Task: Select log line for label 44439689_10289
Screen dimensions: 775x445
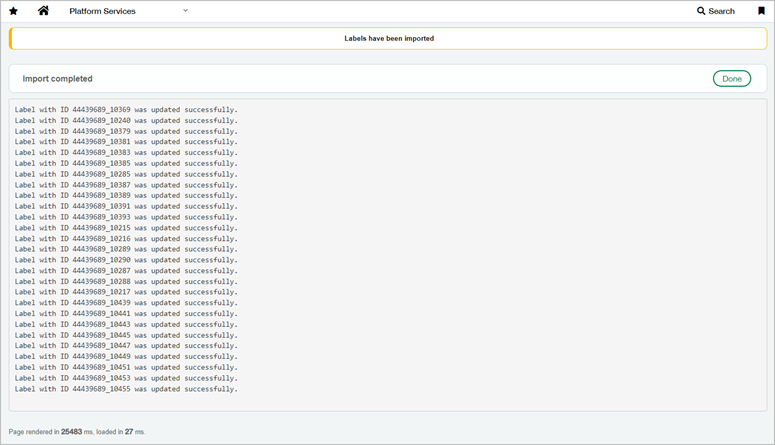Action: [x=126, y=250]
